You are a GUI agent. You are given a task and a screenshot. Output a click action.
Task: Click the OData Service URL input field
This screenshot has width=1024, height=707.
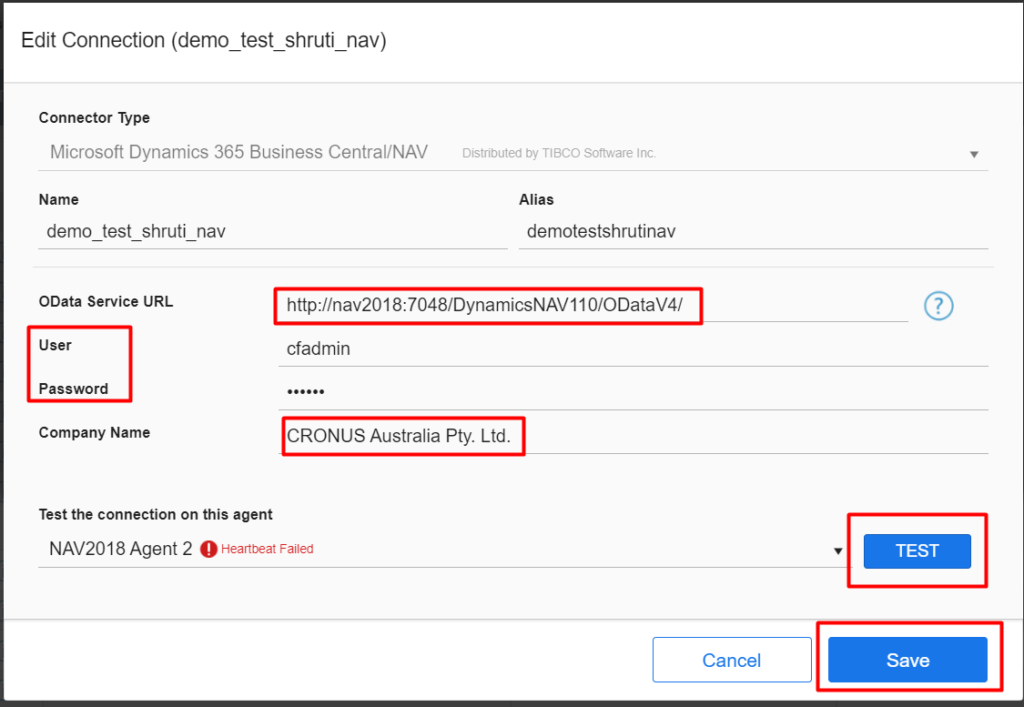click(x=593, y=306)
